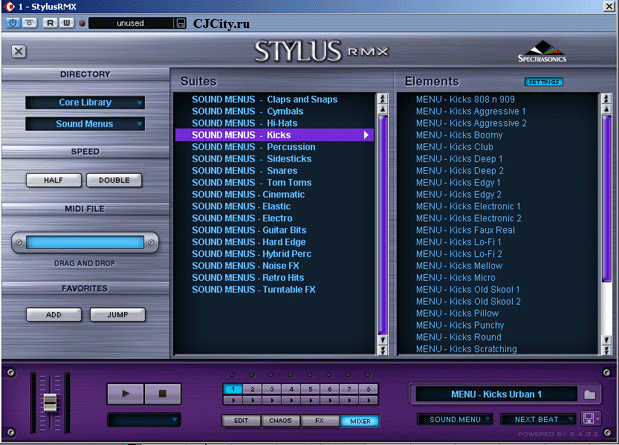Click Suites scrollbar top jump arrow
Viewport: 619px width, 445px height.
point(382,98)
